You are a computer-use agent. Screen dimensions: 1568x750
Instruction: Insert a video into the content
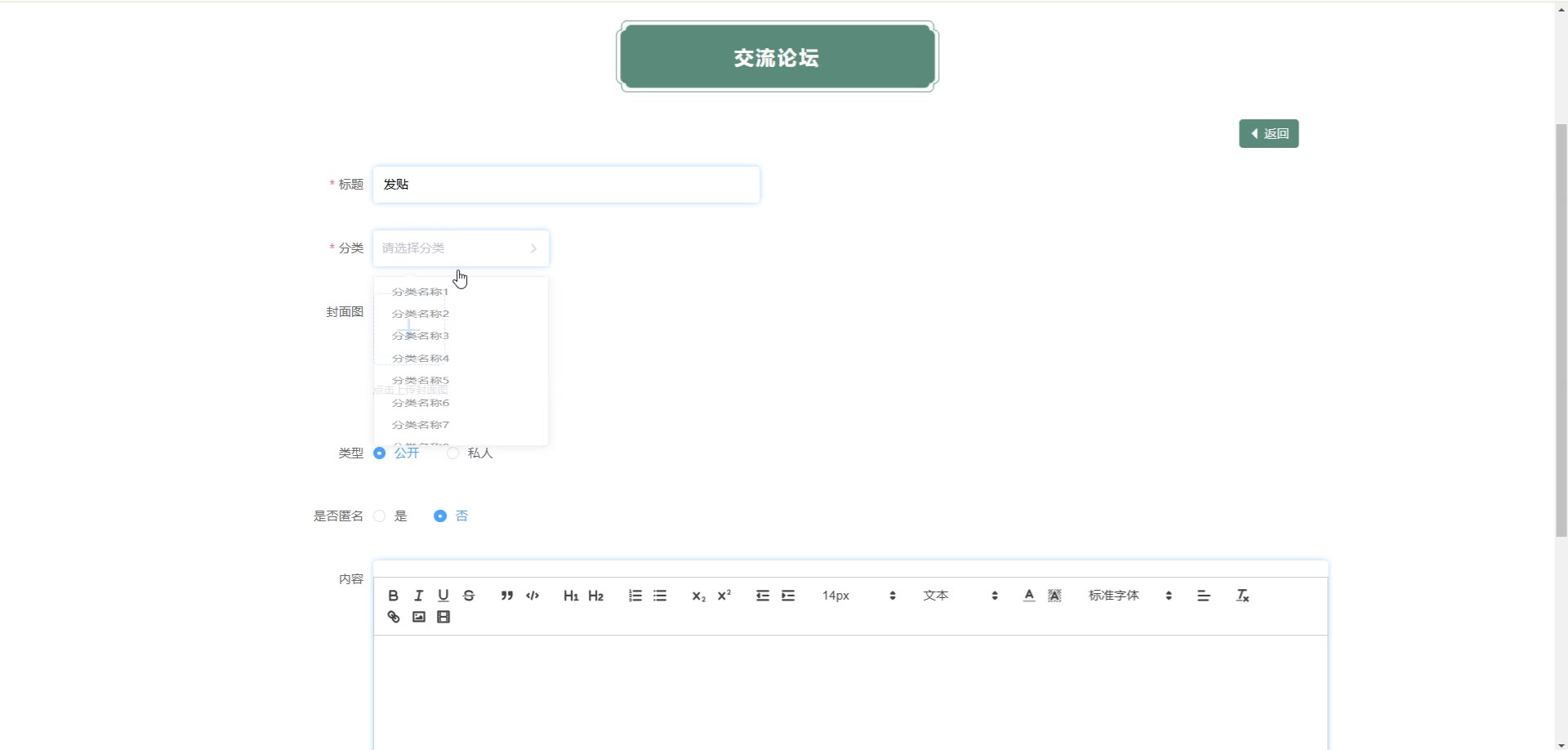pos(443,617)
